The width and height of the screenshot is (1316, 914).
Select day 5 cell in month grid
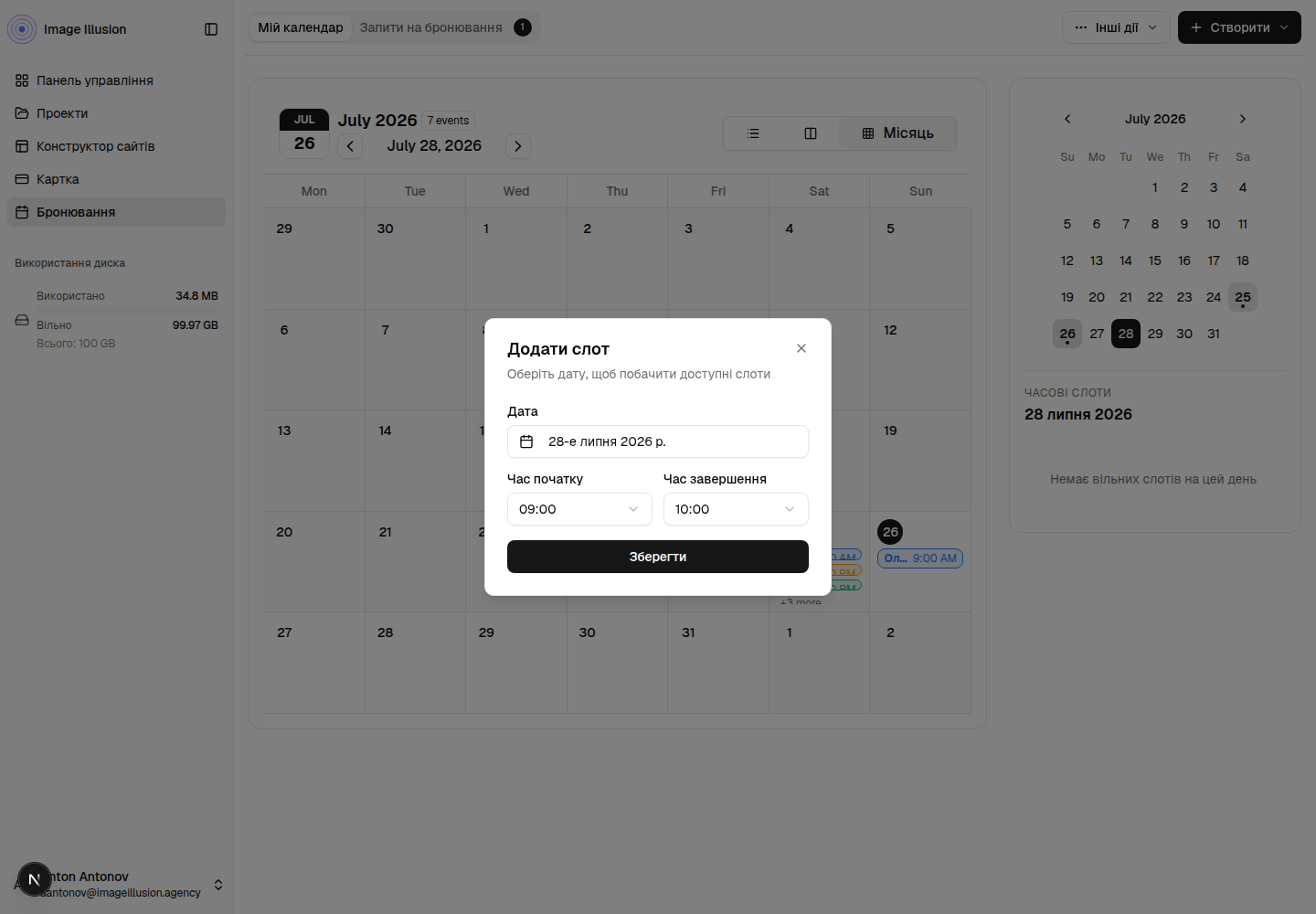(920, 259)
